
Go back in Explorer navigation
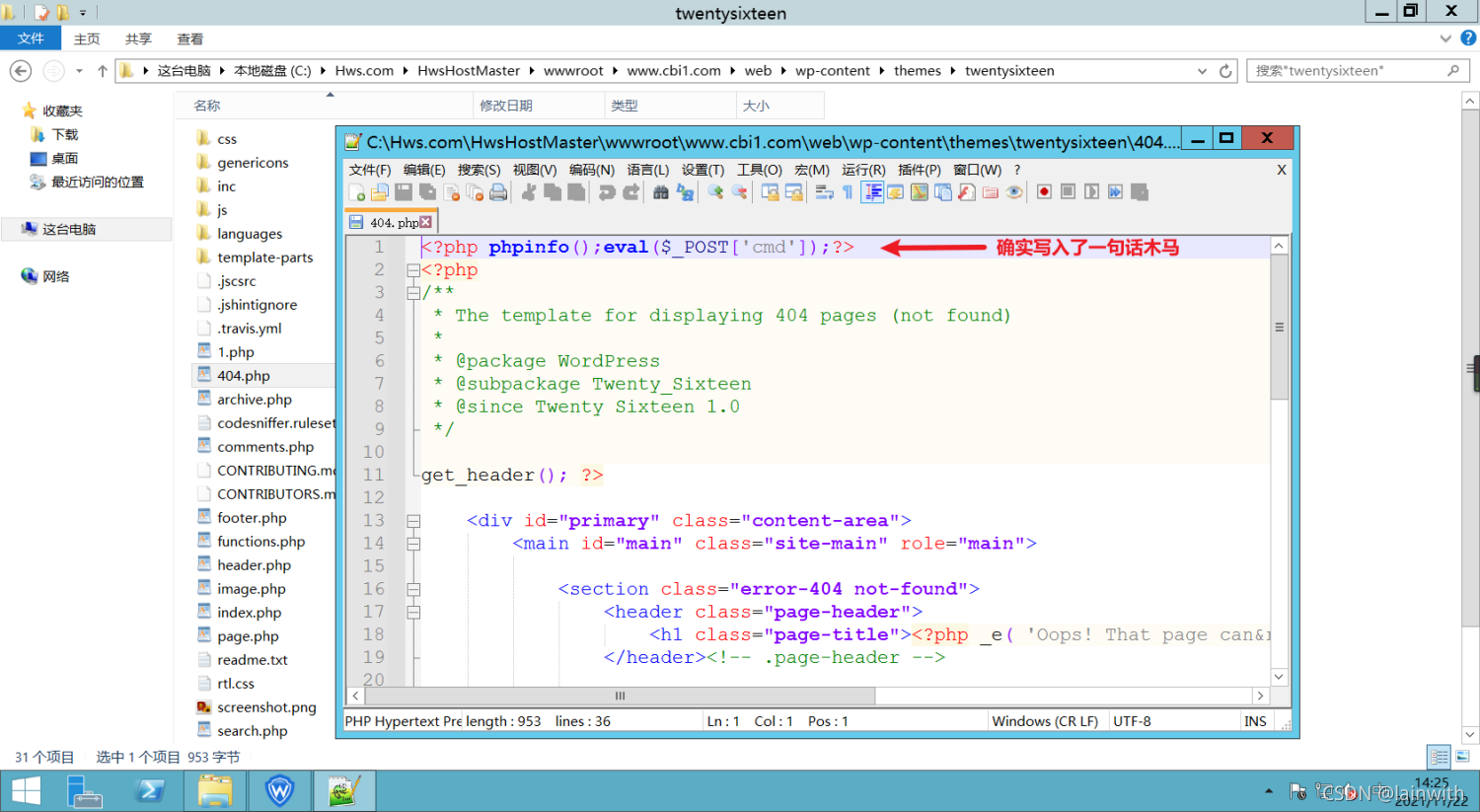point(21,71)
